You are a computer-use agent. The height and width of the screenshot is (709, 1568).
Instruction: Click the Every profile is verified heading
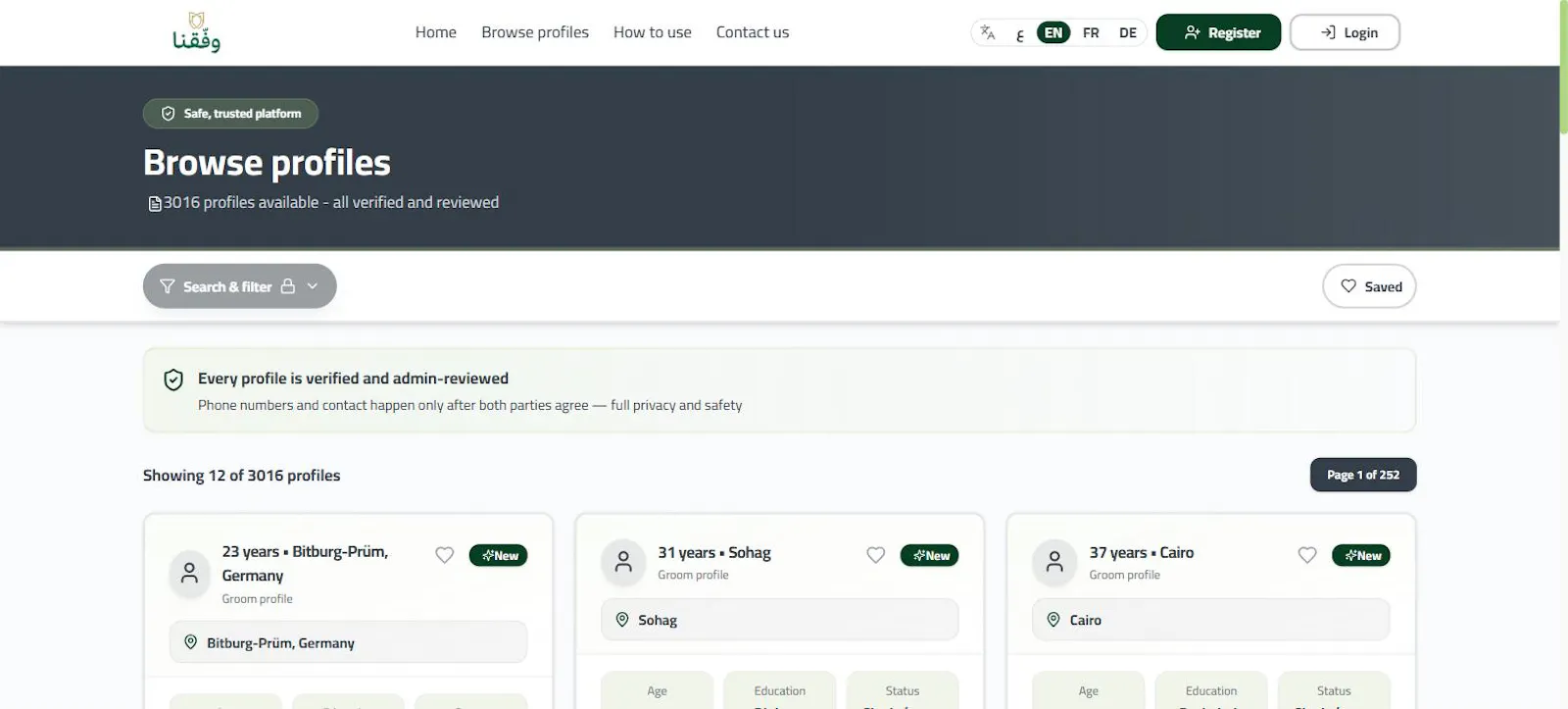(x=353, y=379)
